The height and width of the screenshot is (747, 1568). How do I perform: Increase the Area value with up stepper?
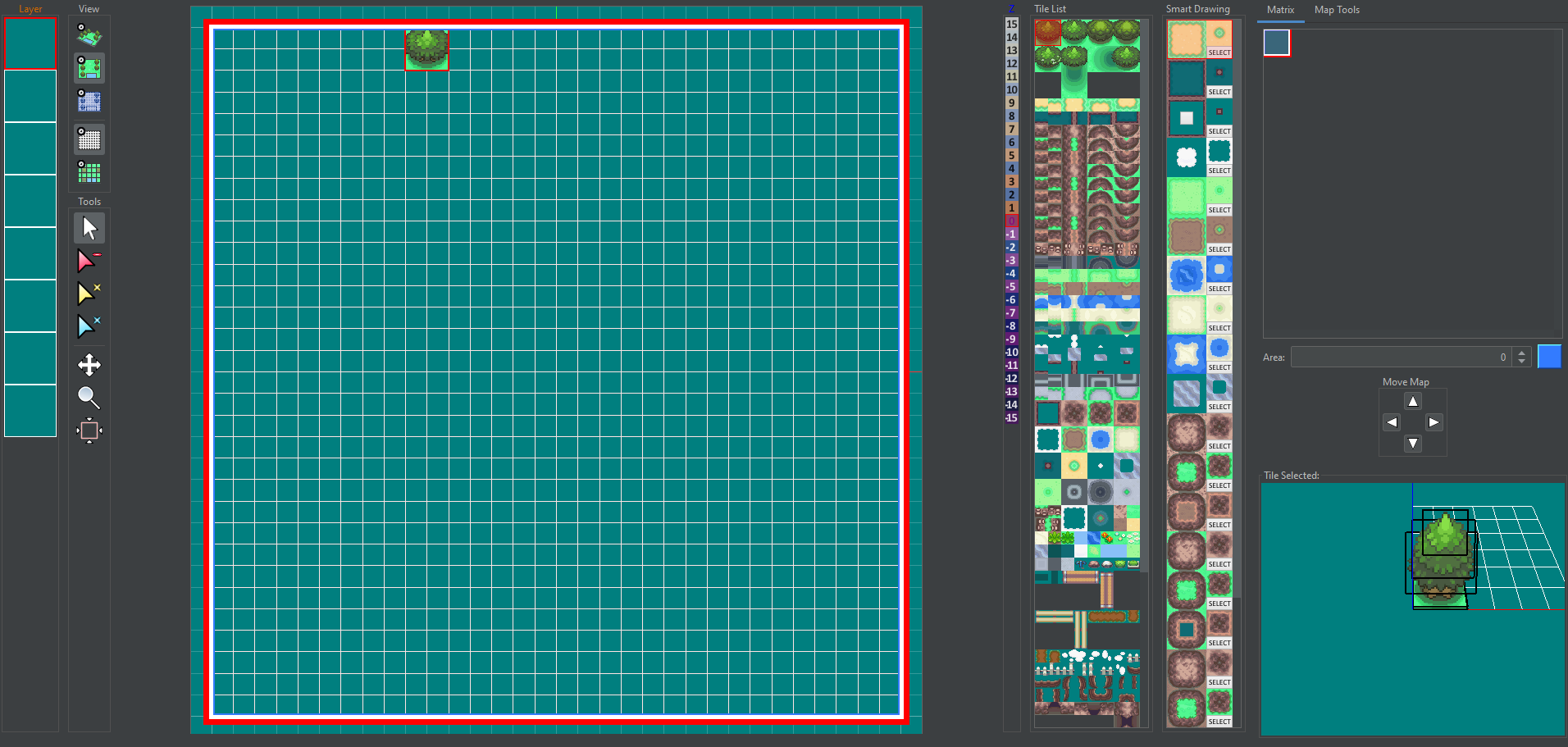coord(1522,353)
